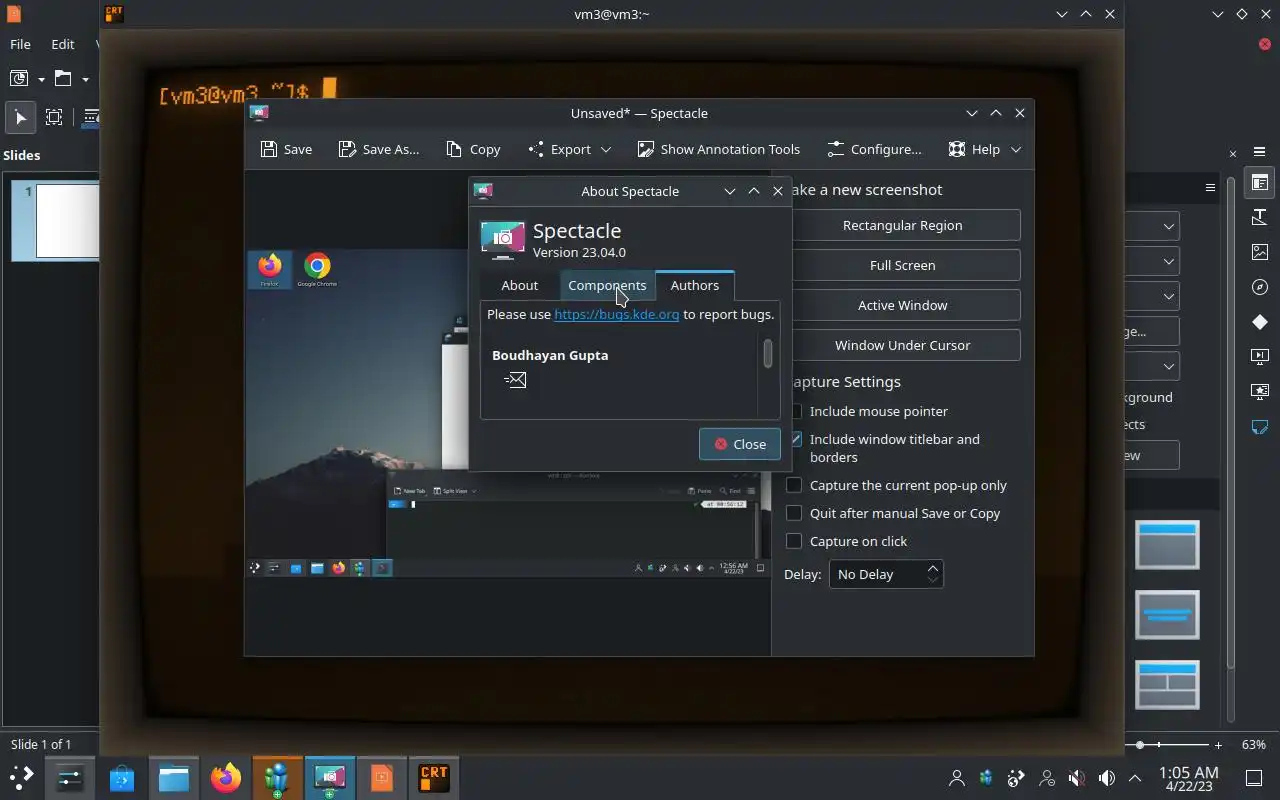Open the bugs.kde.org link
The height and width of the screenshot is (800, 1280).
pos(617,314)
